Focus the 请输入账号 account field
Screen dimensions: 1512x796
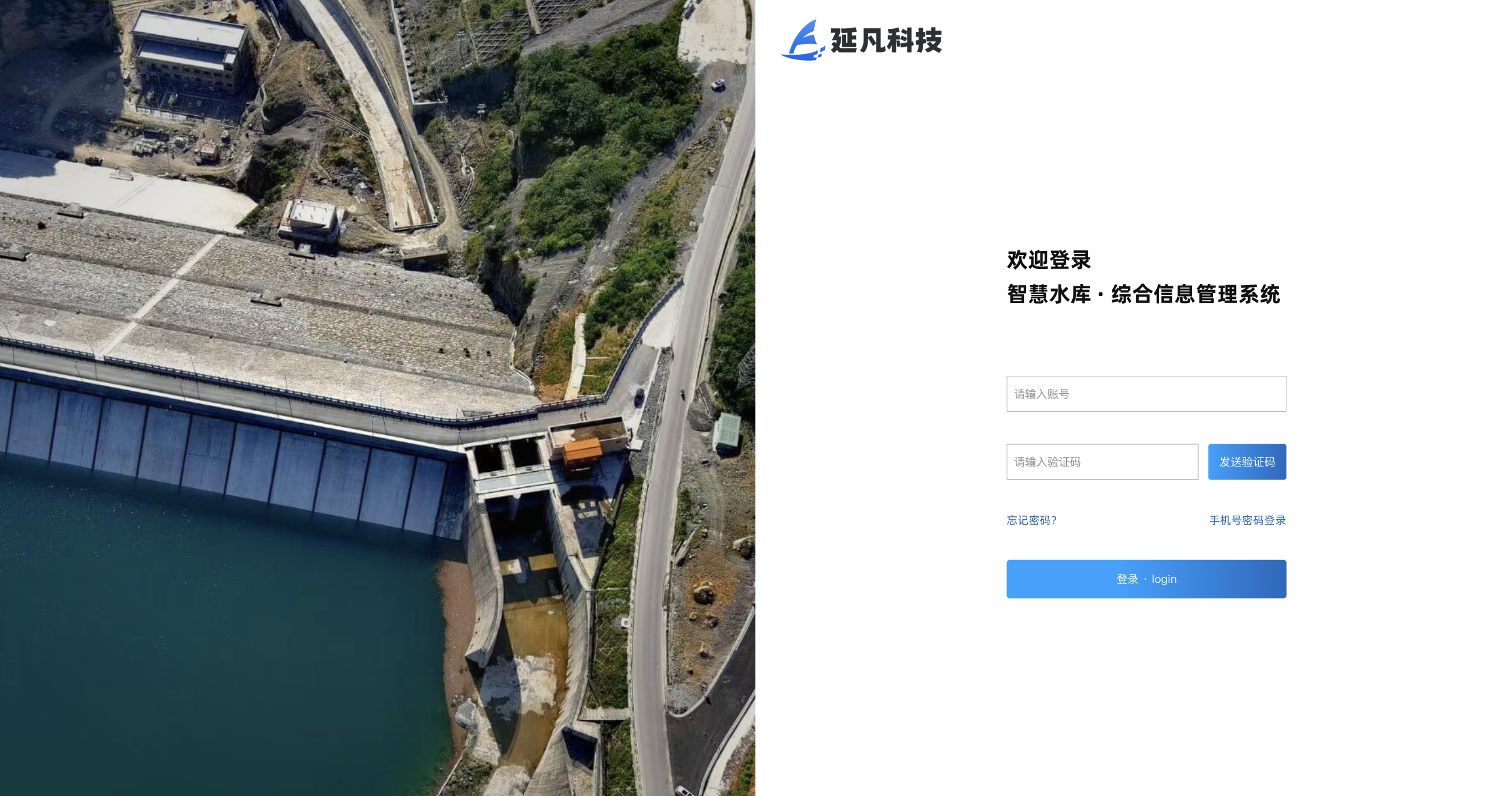coord(1146,394)
